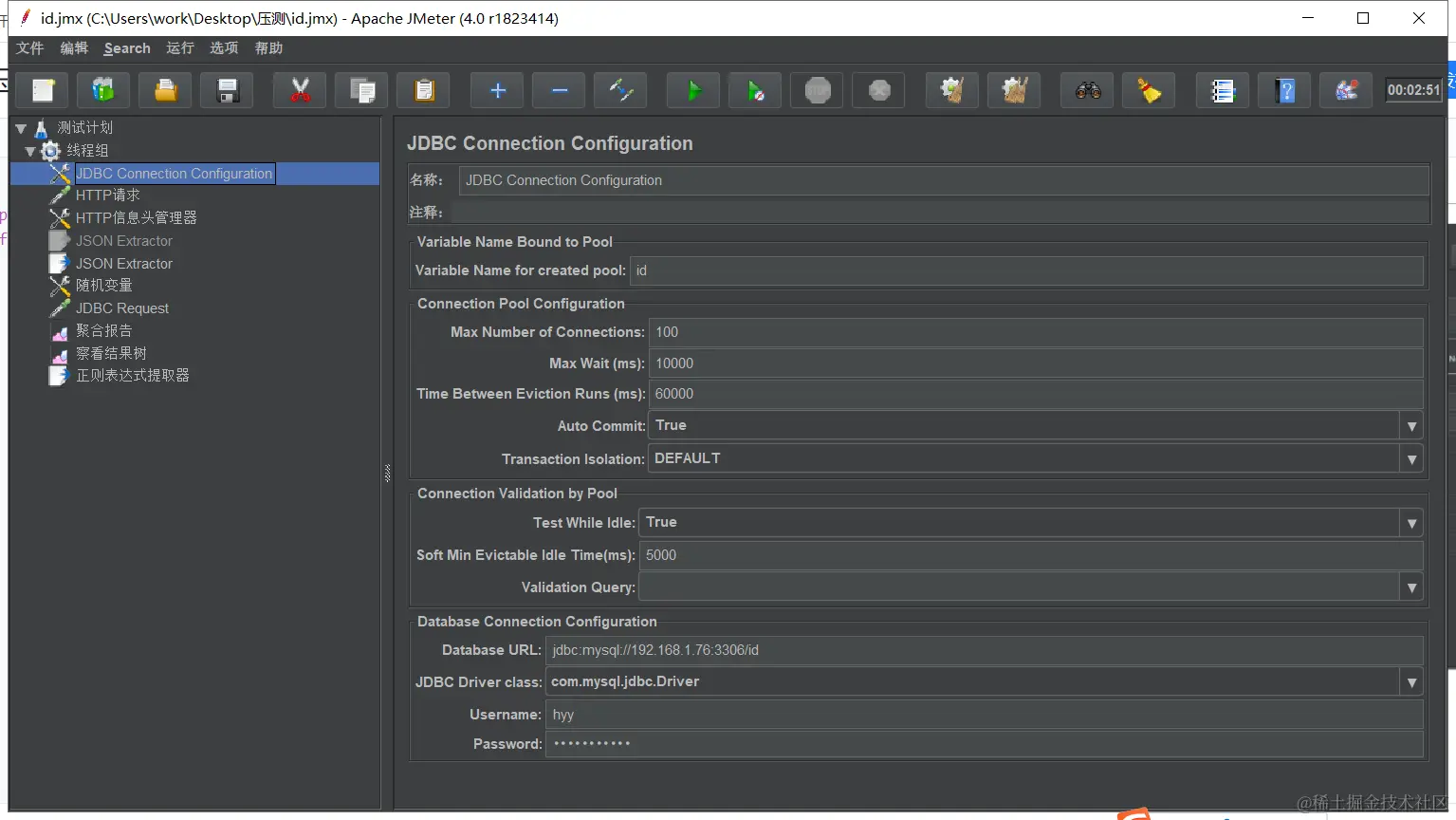Paste using the clipboard toolbar icon
Image resolution: width=1456 pixels, height=820 pixels.
tap(424, 90)
